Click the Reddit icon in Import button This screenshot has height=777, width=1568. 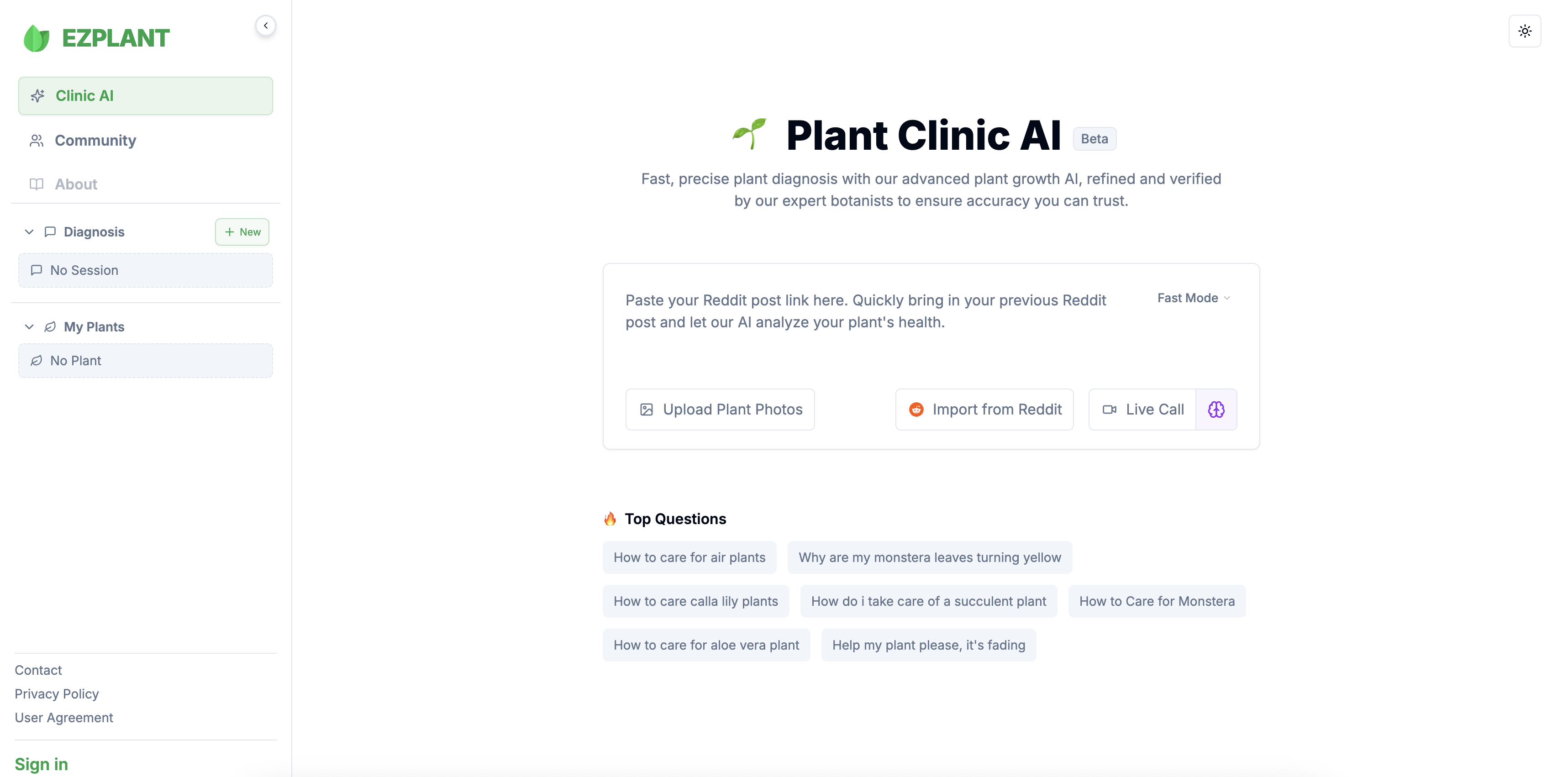pyautogui.click(x=916, y=409)
